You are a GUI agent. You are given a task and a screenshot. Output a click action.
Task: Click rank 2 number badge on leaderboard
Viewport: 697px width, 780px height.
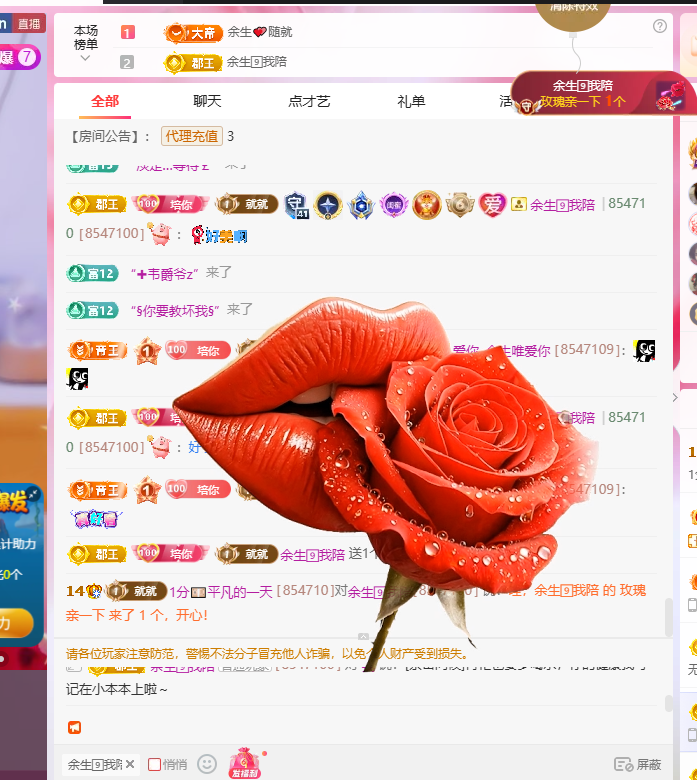[127, 63]
